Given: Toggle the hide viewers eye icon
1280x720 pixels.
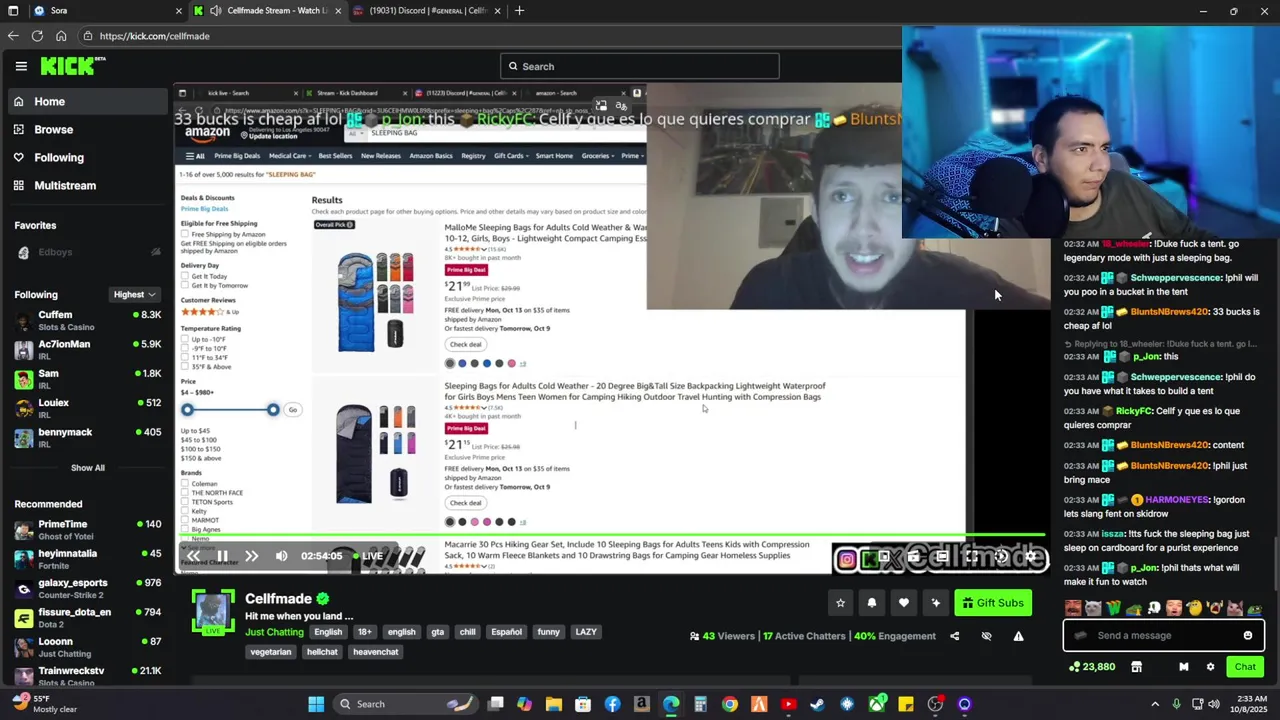Looking at the screenshot, I should point(986,636).
